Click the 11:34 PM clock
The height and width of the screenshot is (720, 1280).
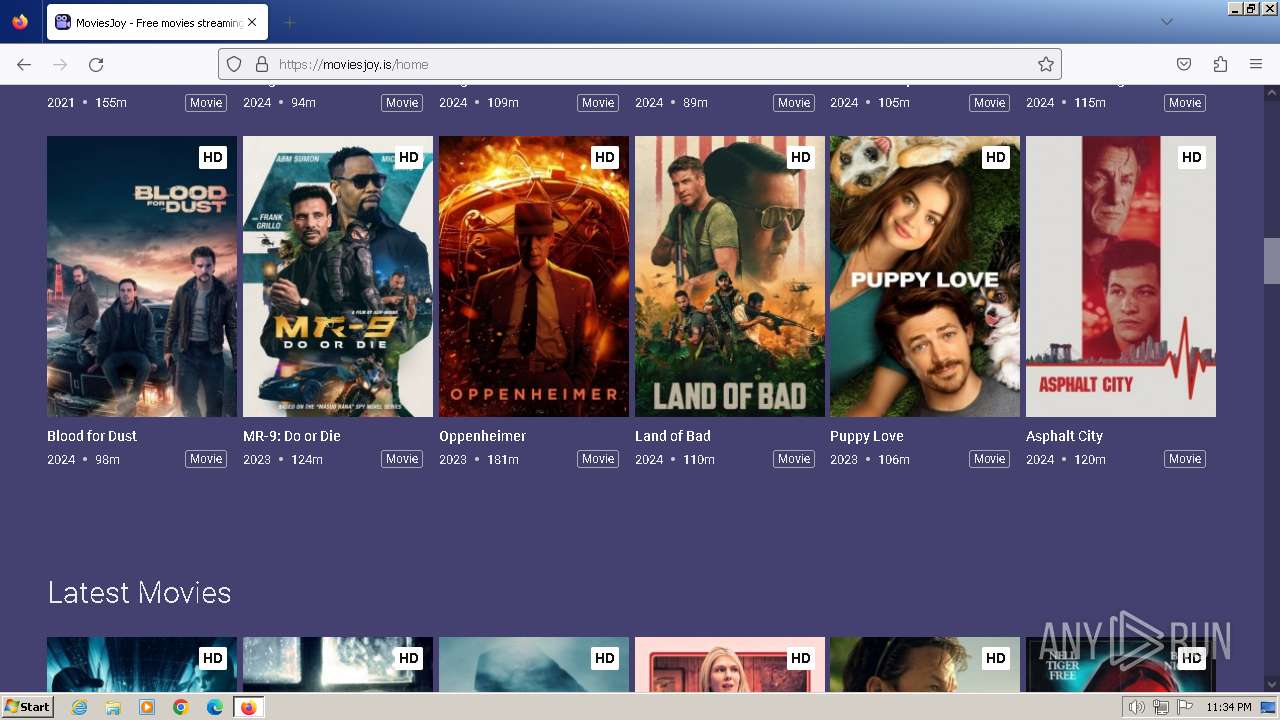pos(1229,707)
